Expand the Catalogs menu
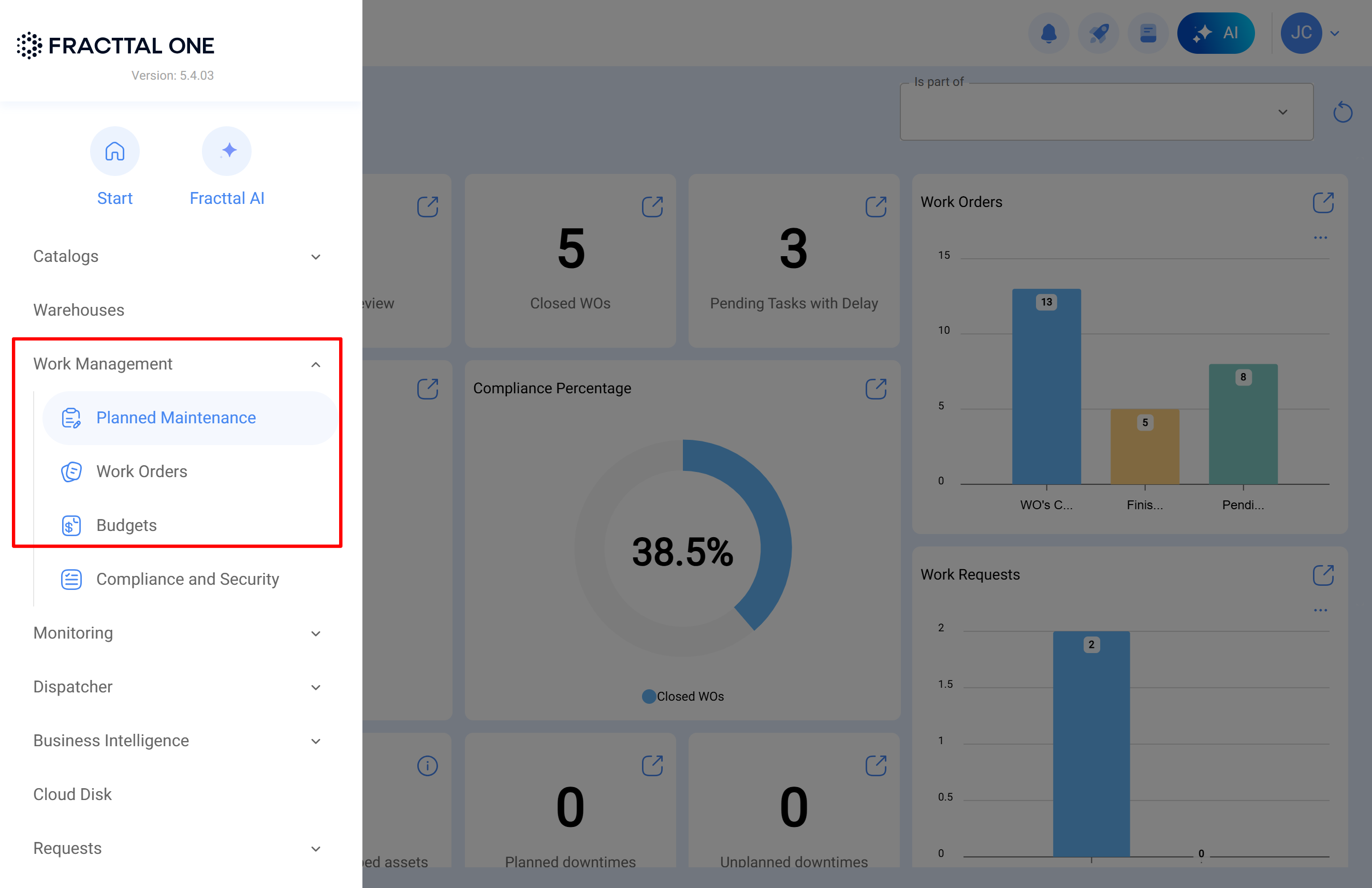Image resolution: width=1372 pixels, height=888 pixels. pyautogui.click(x=315, y=257)
